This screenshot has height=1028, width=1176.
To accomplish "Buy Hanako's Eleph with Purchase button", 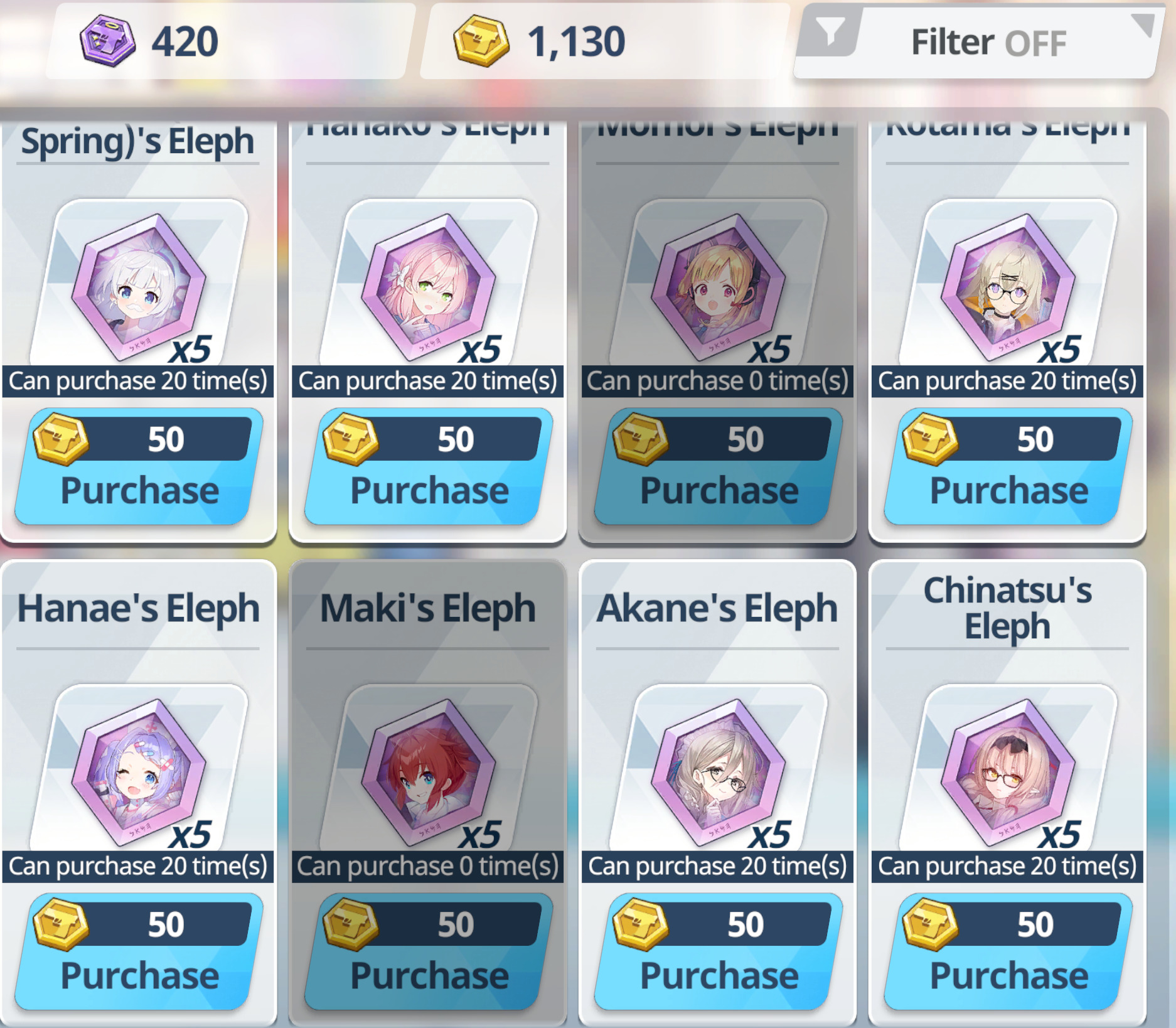I will click(x=429, y=466).
